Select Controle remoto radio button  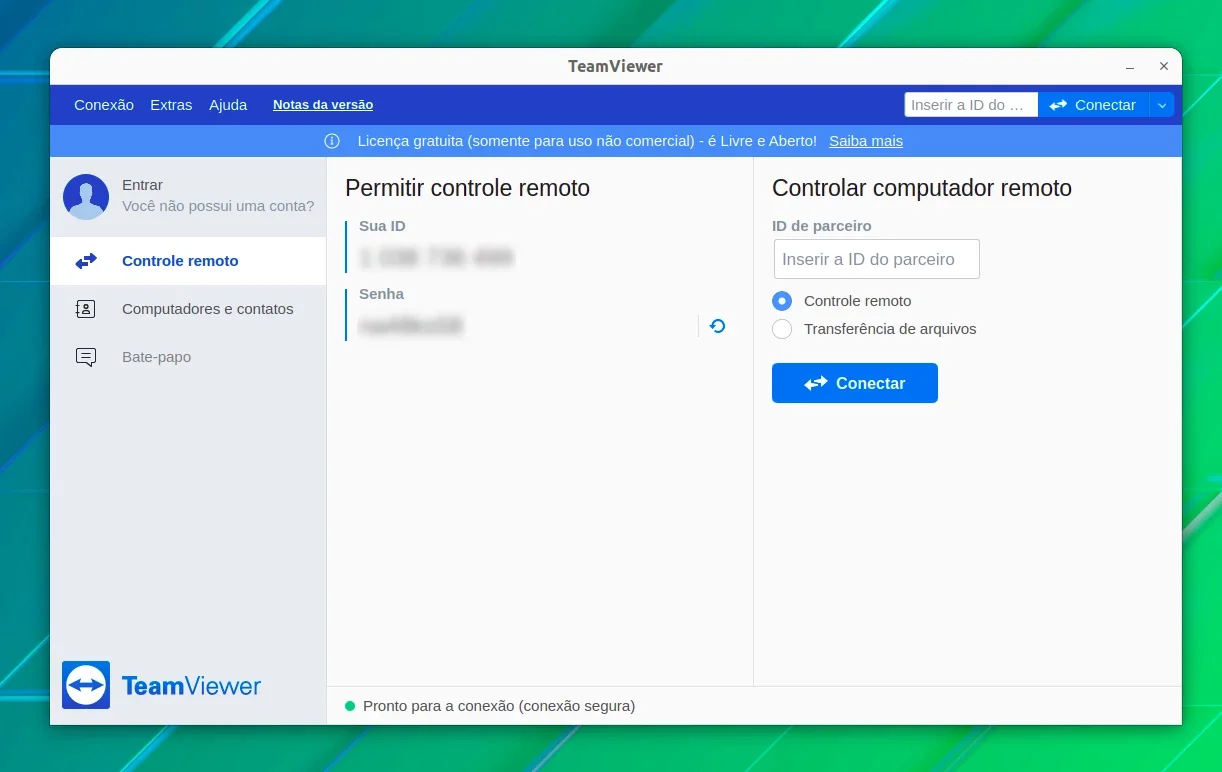(x=782, y=301)
